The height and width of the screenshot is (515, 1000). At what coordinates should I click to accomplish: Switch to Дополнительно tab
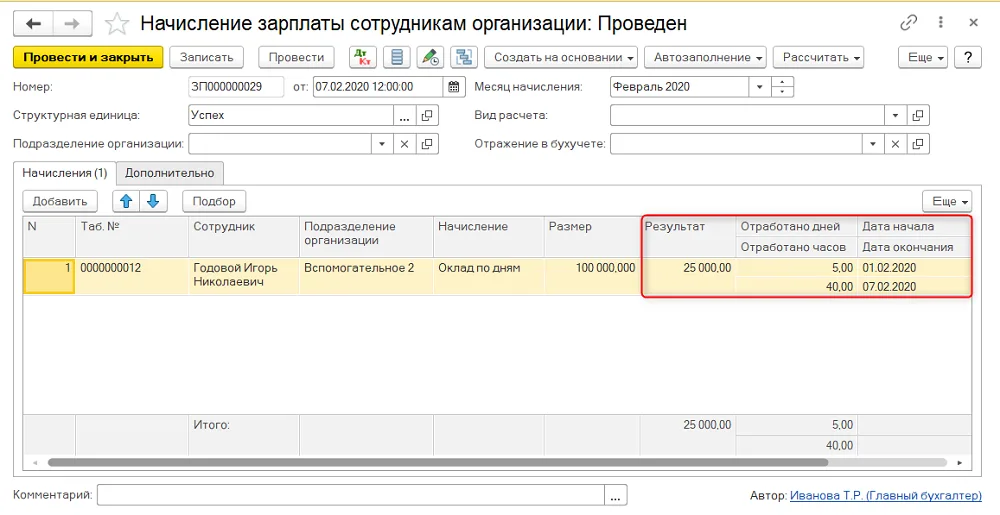click(170, 173)
